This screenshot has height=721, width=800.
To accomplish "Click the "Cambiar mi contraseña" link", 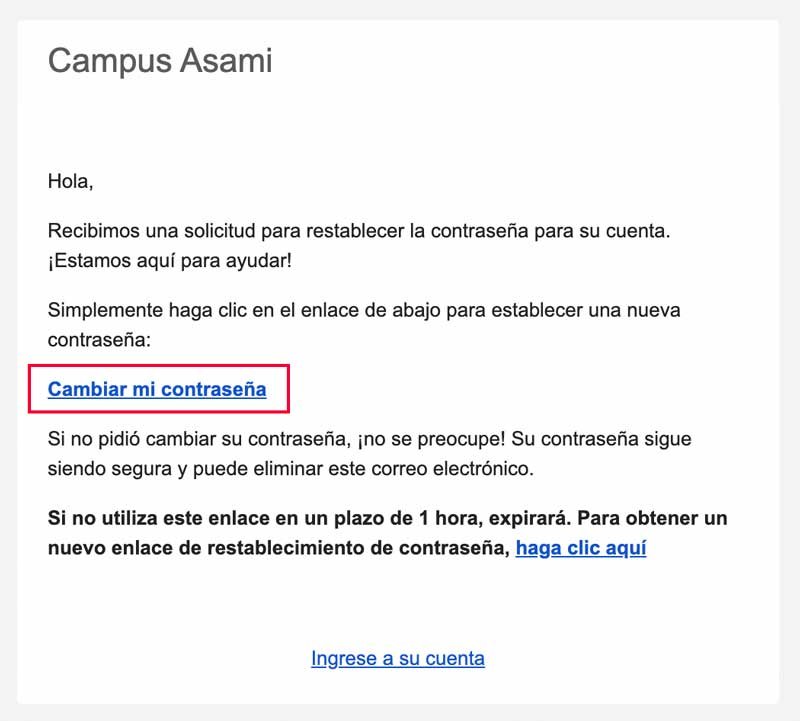I will pos(157,389).
